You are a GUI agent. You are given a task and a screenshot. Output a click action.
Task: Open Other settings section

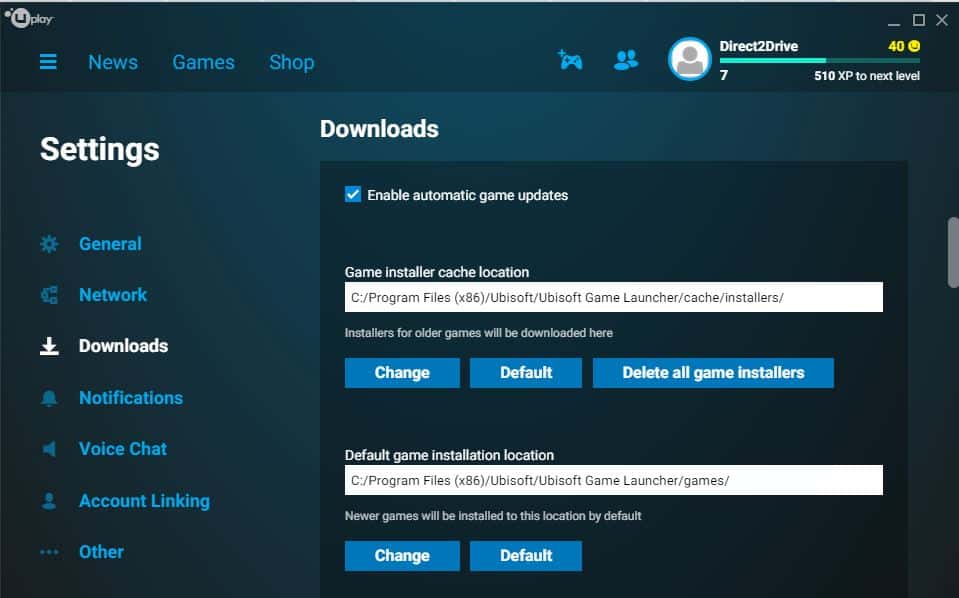click(102, 552)
